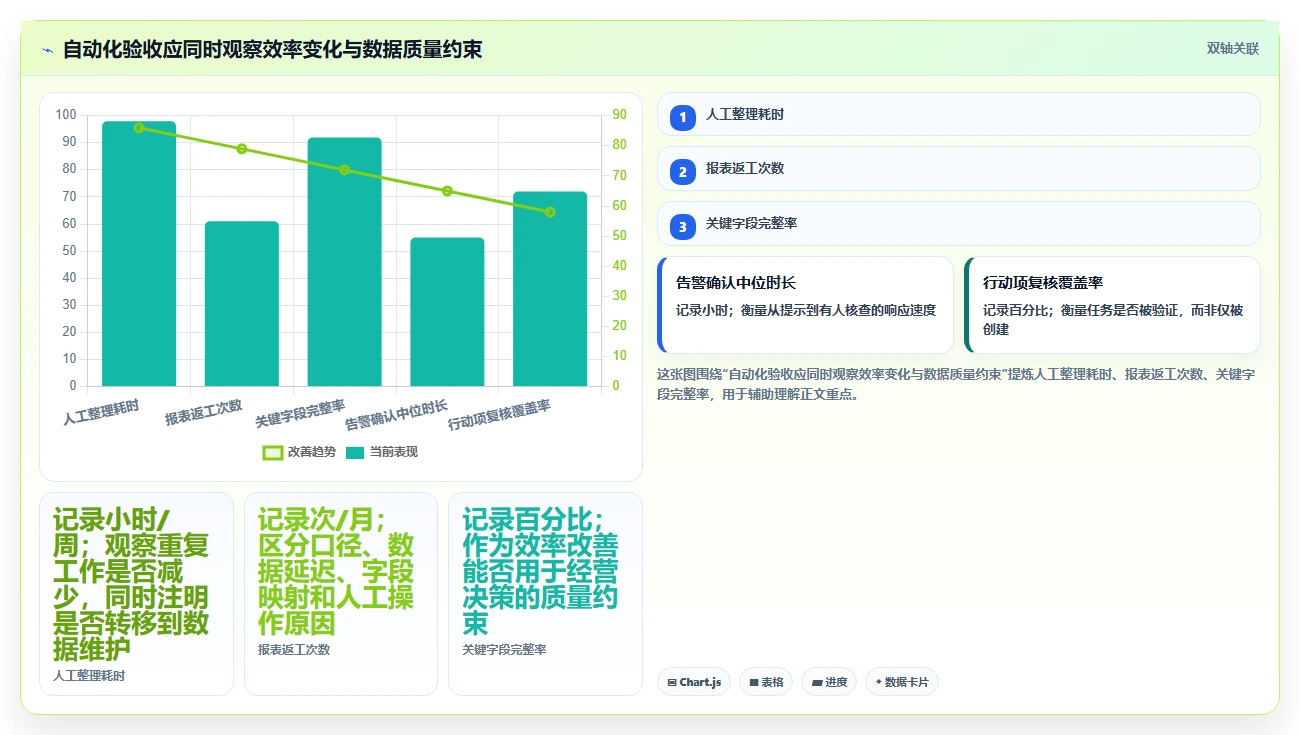Click the 表格 tag
1300x735 pixels.
[x=766, y=682]
